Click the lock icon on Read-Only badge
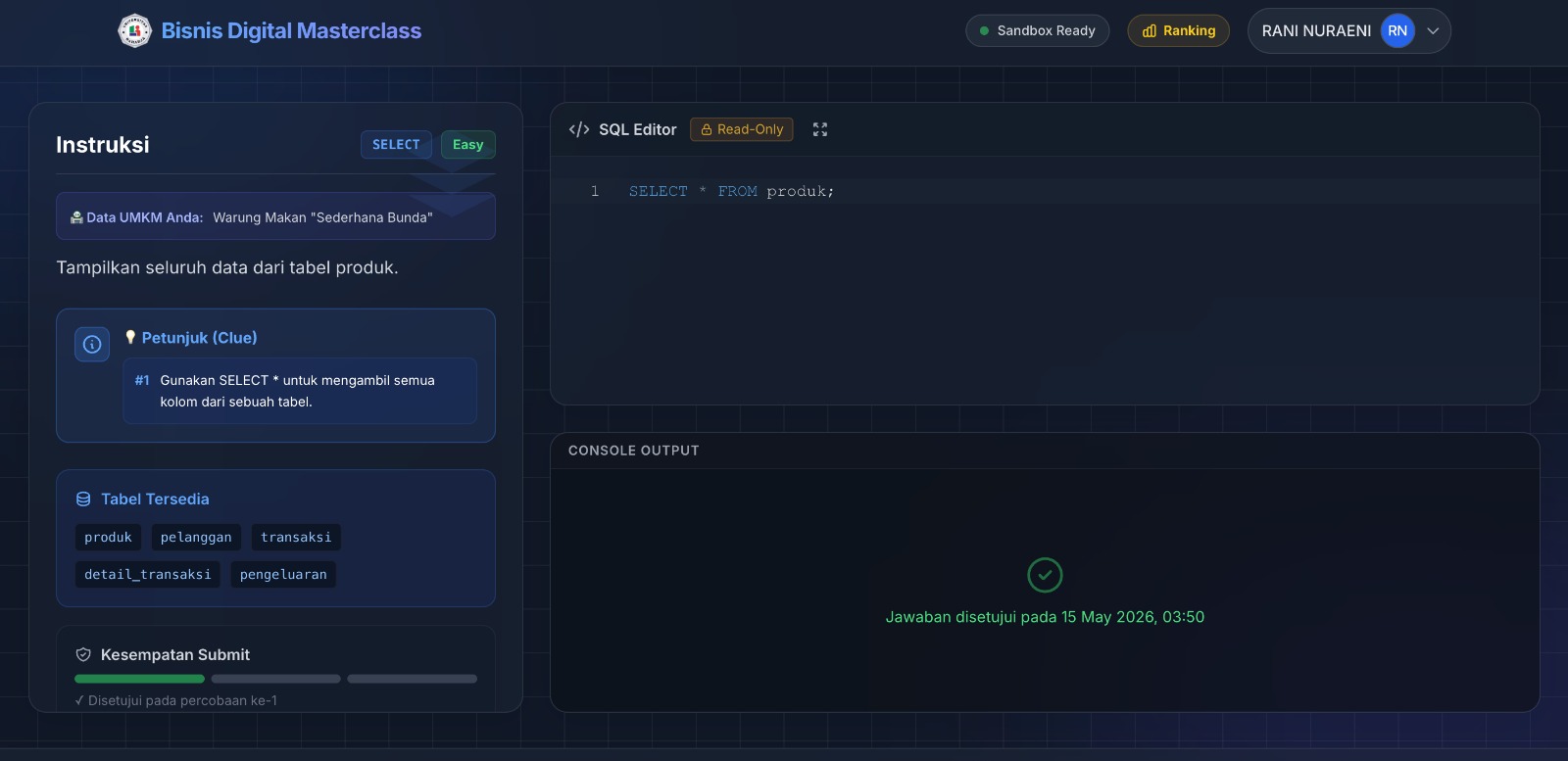This screenshot has width=1568, height=761. click(x=706, y=129)
